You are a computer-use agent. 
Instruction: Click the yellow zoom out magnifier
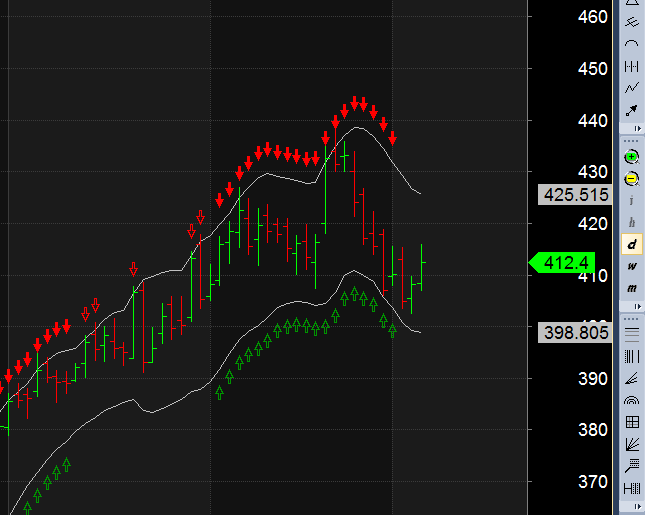tap(631, 179)
